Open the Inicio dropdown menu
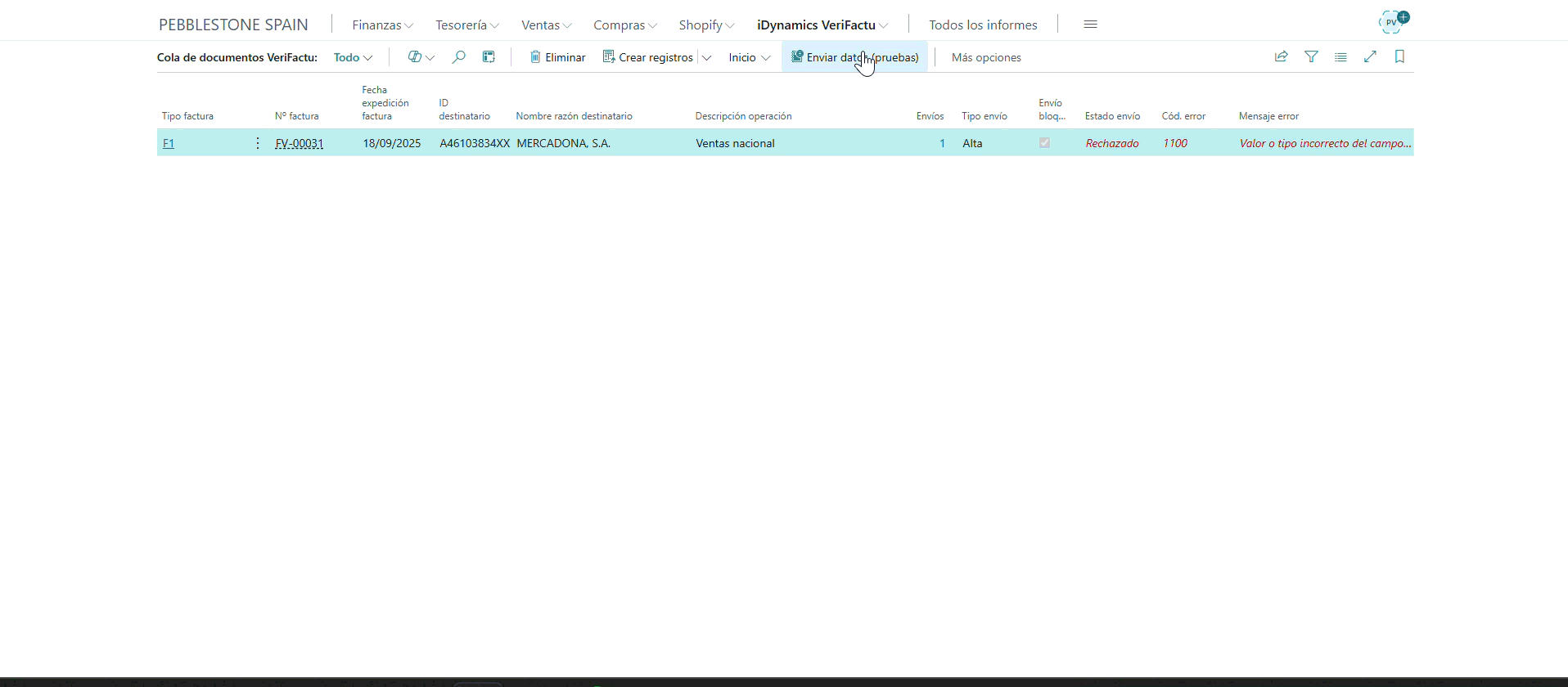The height and width of the screenshot is (687, 1568). tap(749, 57)
